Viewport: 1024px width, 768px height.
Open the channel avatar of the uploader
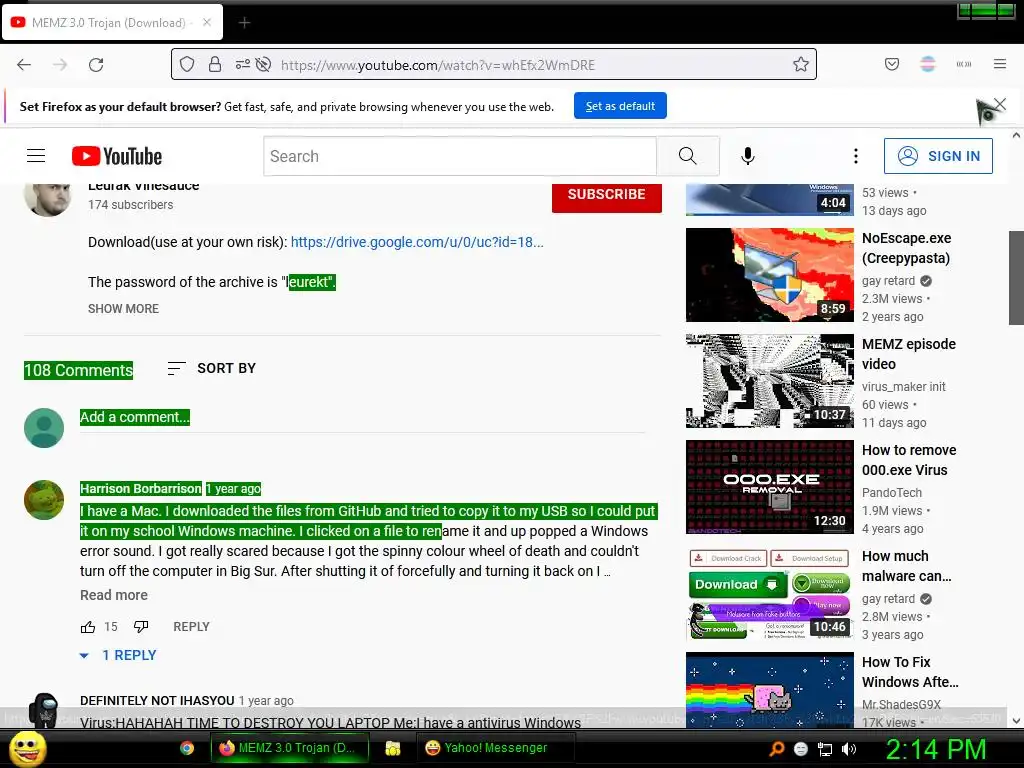[47, 200]
